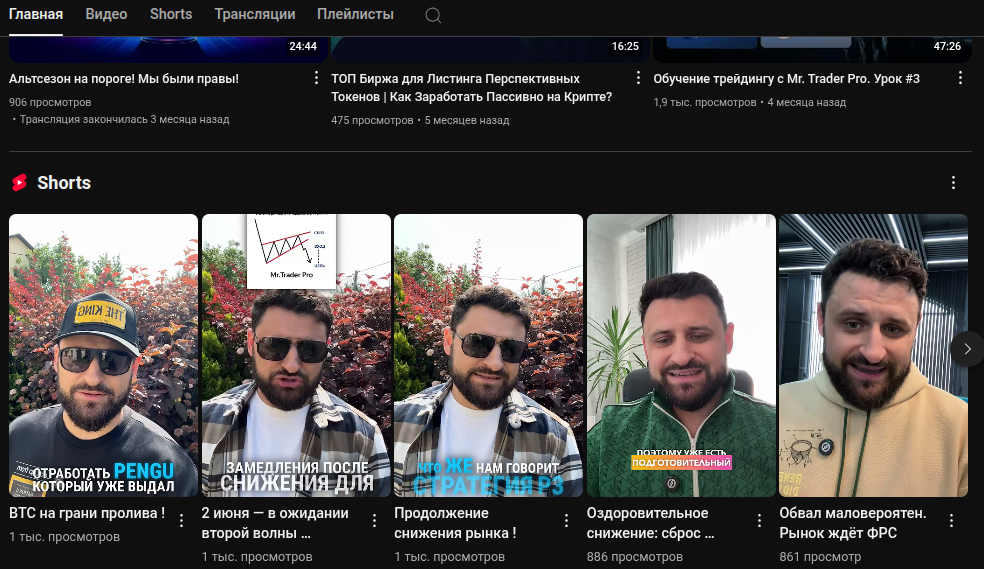Click 'Трансляция закончилась 3 месяца назад' text
This screenshot has height=569, width=984.
point(124,119)
